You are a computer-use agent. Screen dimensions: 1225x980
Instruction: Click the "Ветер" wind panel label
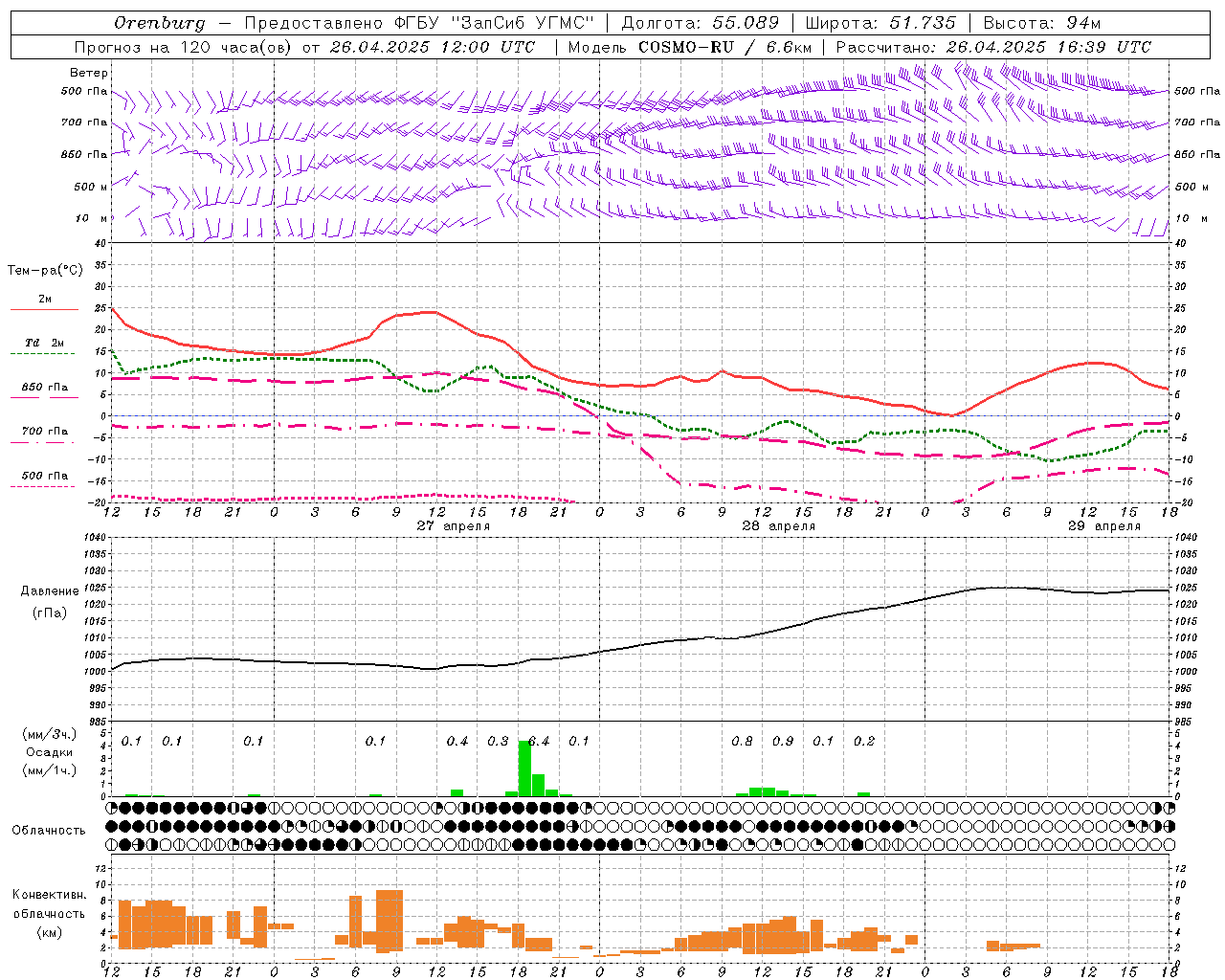(x=89, y=73)
